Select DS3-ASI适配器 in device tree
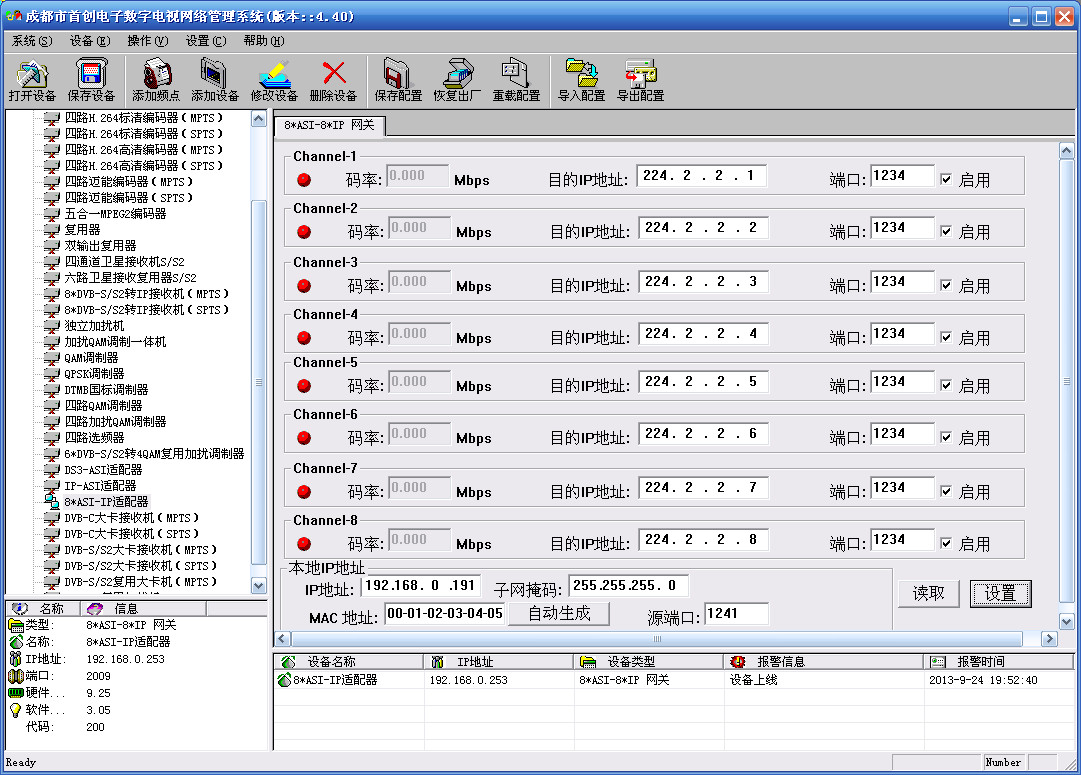The height and width of the screenshot is (775, 1081). click(x=103, y=470)
